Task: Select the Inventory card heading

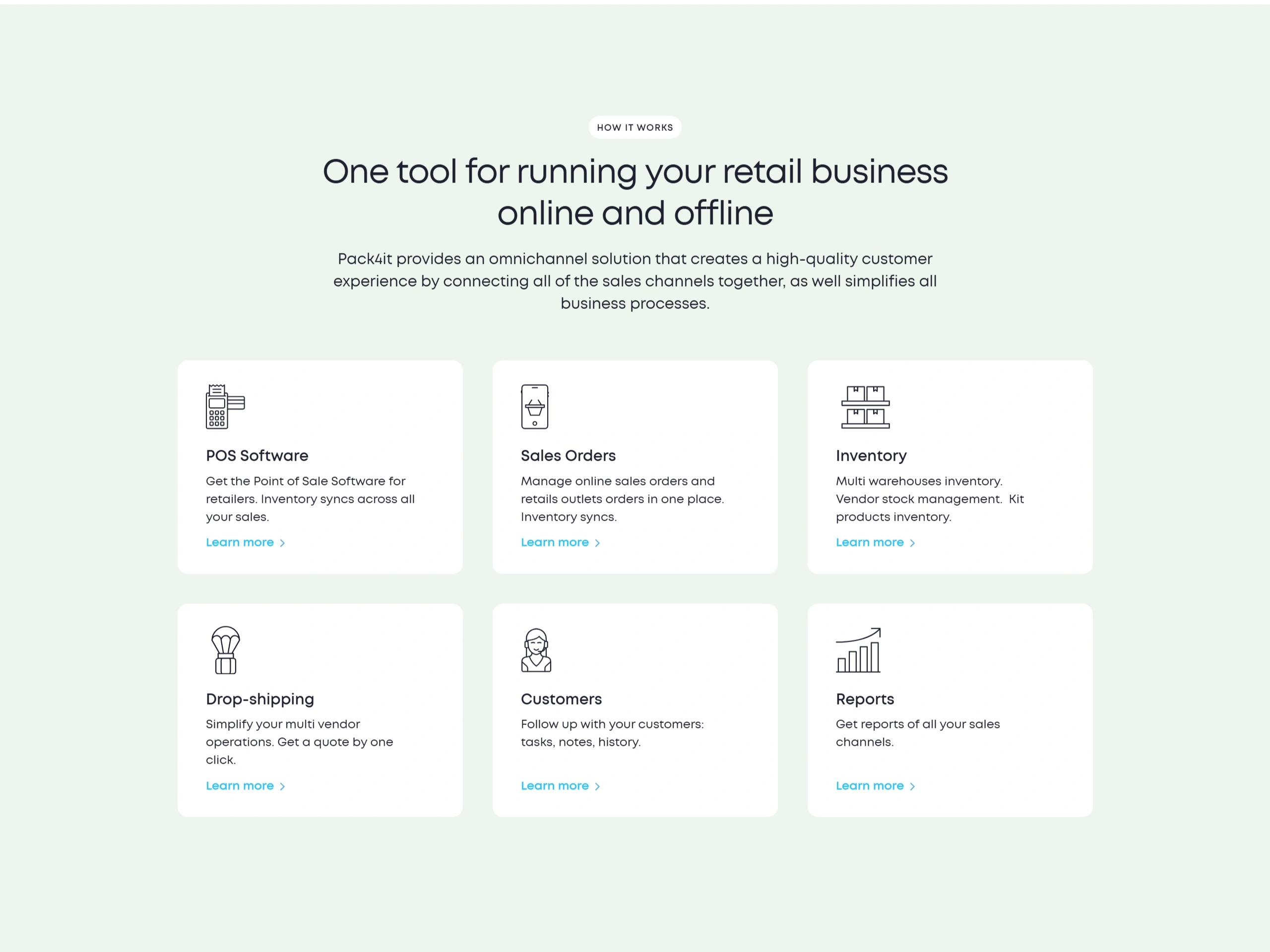Action: 871,456
